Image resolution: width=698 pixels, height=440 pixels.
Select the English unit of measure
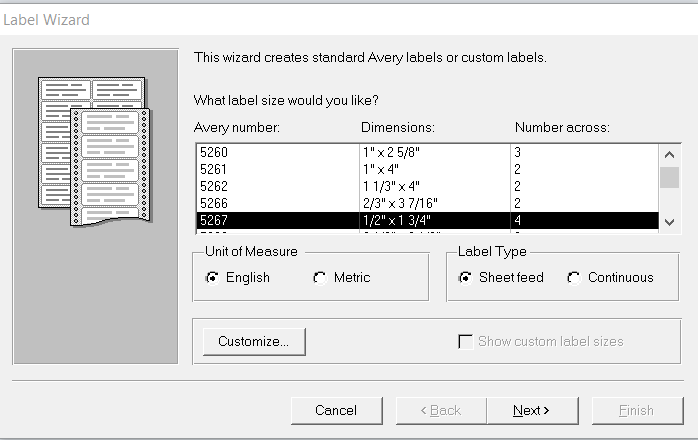pyautogui.click(x=212, y=278)
